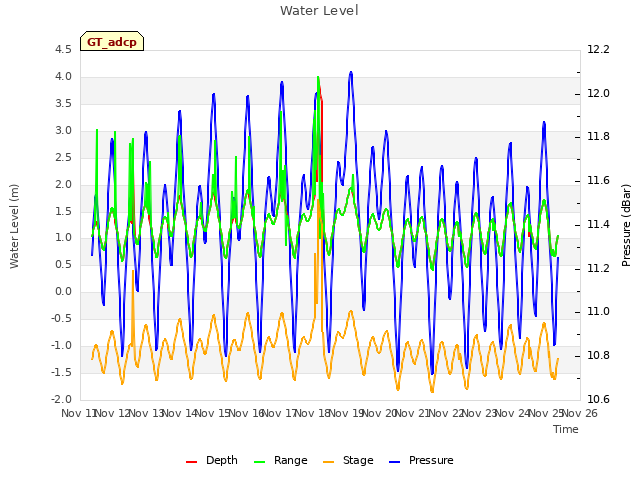The image size is (640, 480).
Task: Click the 12.0 right axis value
Action: pos(598,93)
